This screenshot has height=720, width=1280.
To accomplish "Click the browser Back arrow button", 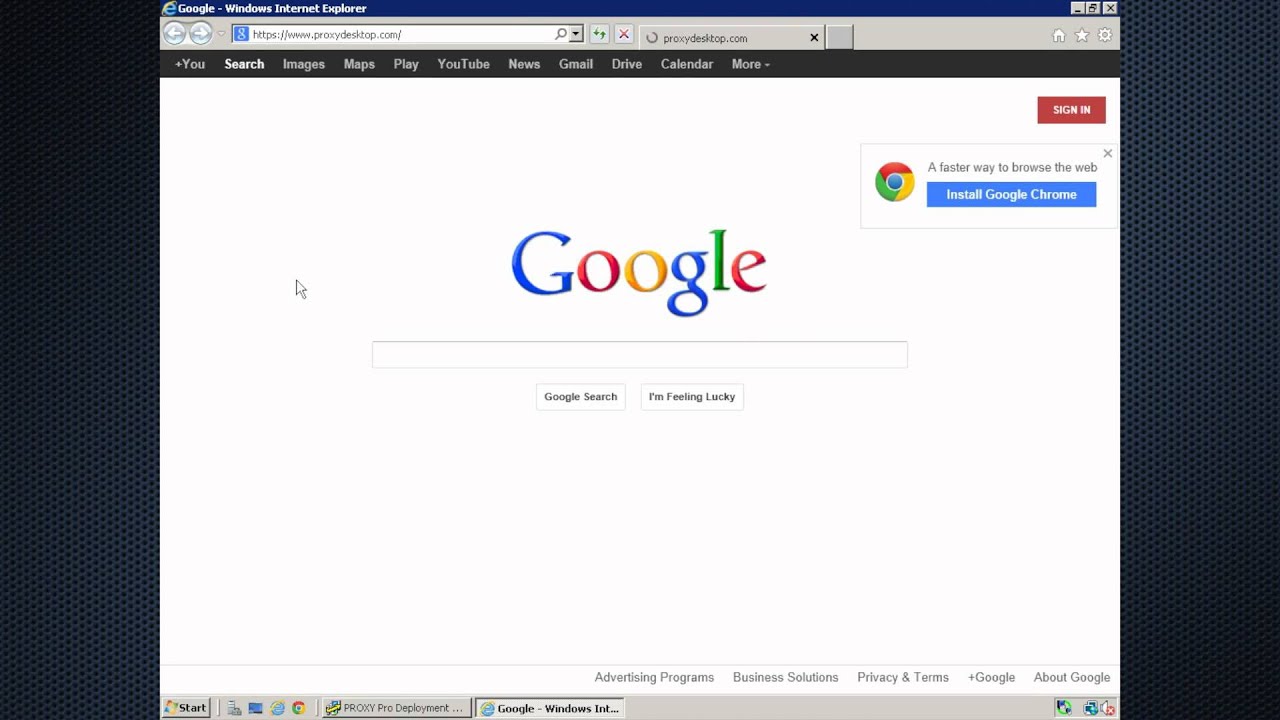I will pyautogui.click(x=175, y=34).
